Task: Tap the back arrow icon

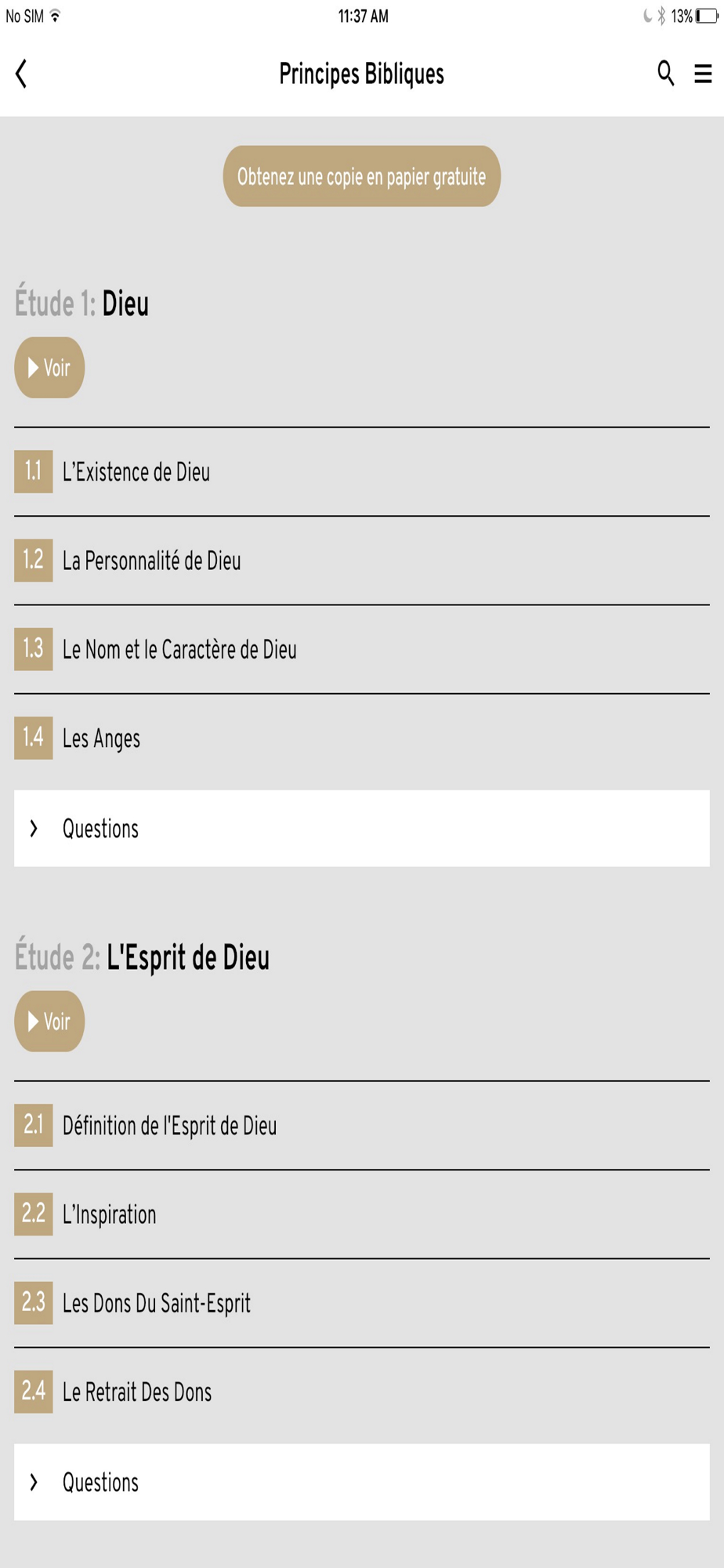Action: [21, 74]
